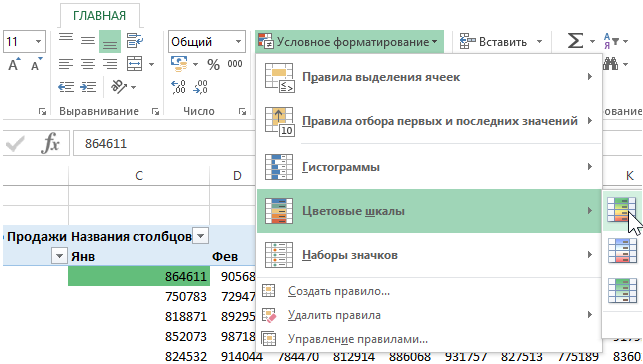Click the Янв column label
The width and height of the screenshot is (643, 364).
tap(83, 257)
